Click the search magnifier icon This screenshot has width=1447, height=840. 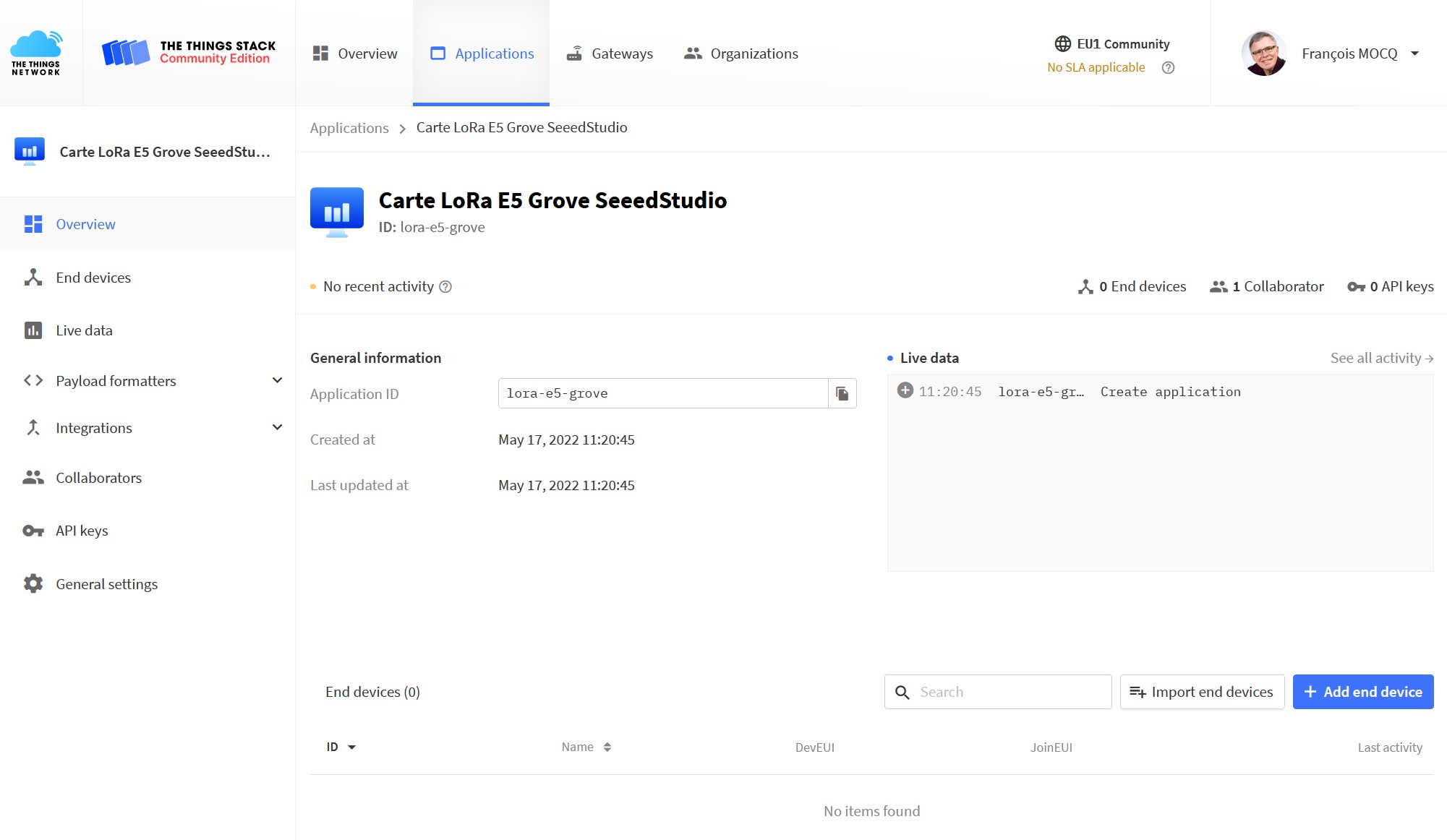click(x=902, y=692)
